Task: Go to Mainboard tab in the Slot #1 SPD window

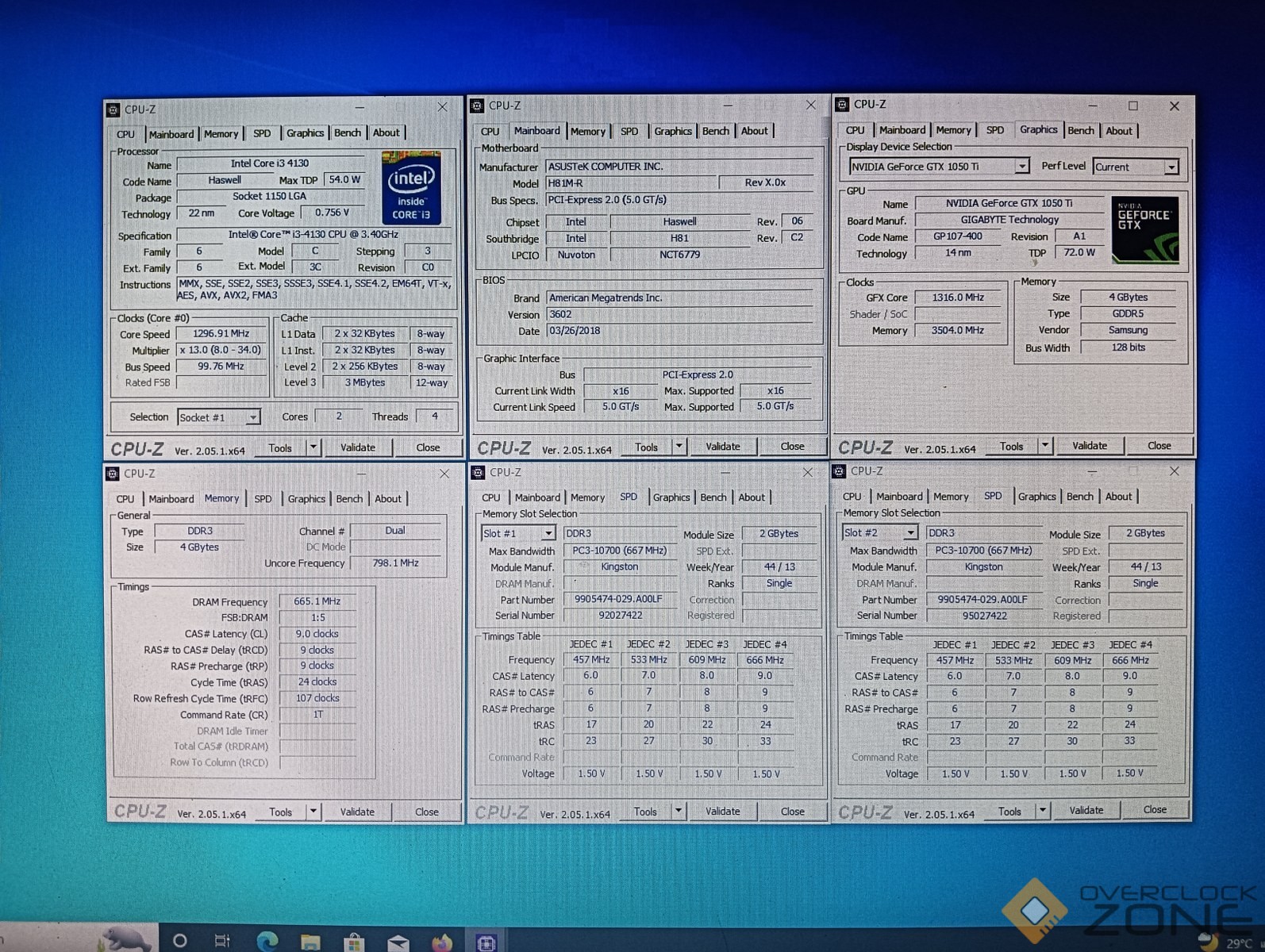Action: [537, 497]
